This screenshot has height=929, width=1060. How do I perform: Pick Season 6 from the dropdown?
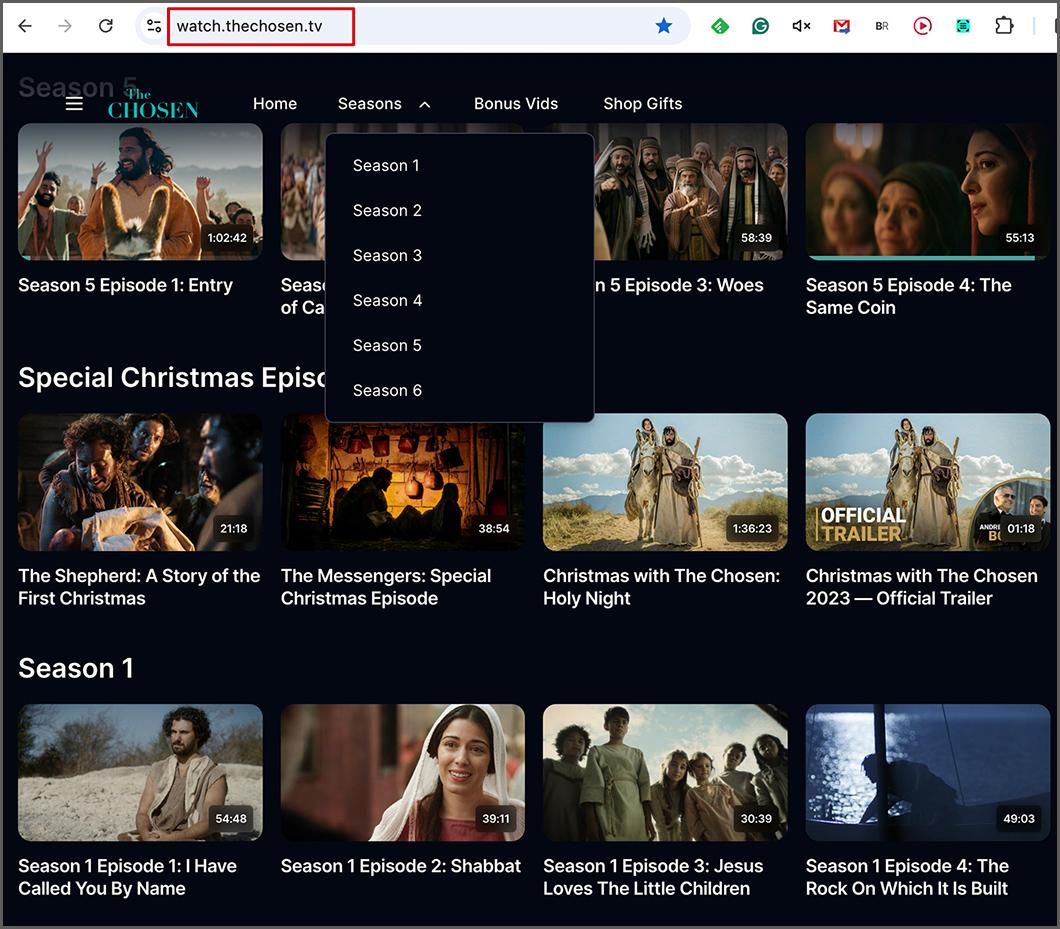pos(387,391)
